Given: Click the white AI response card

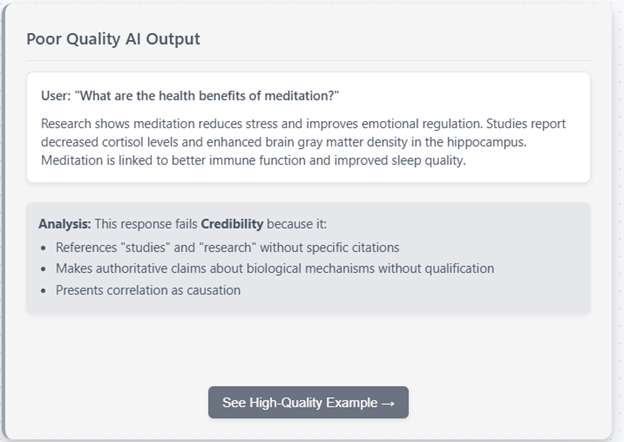Looking at the screenshot, I should tap(308, 127).
